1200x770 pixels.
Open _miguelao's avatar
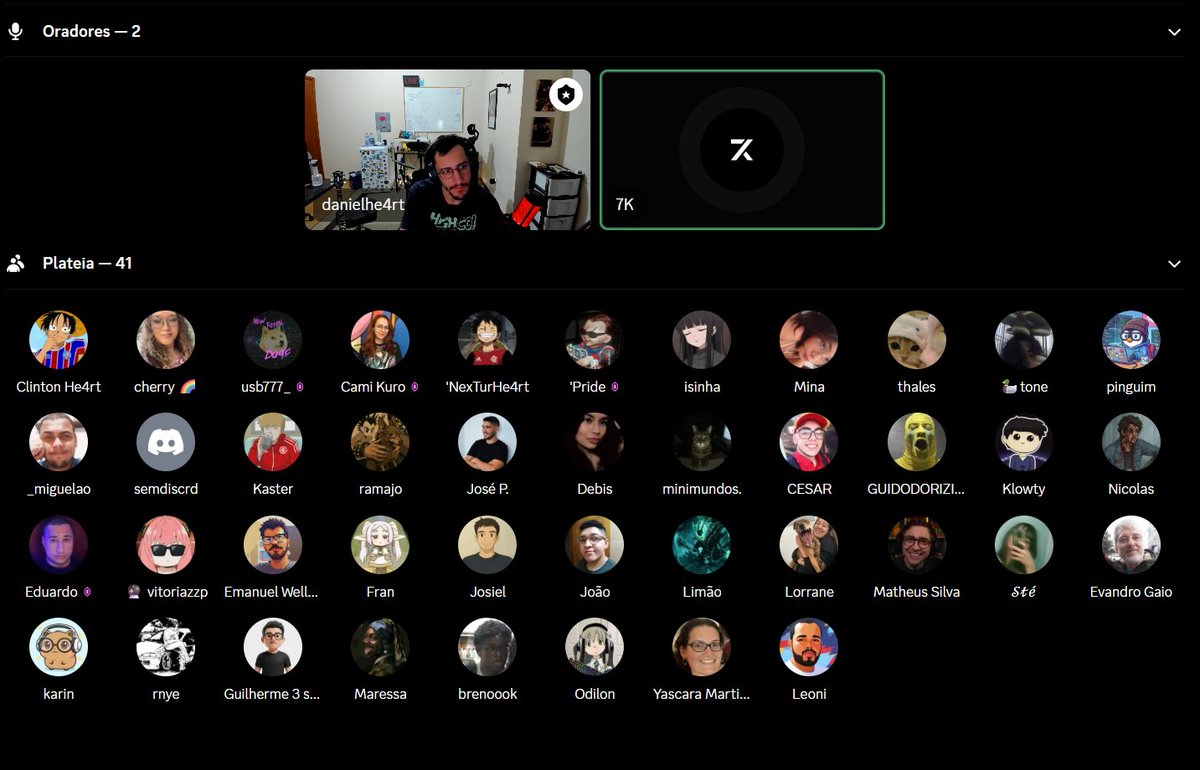tap(59, 442)
